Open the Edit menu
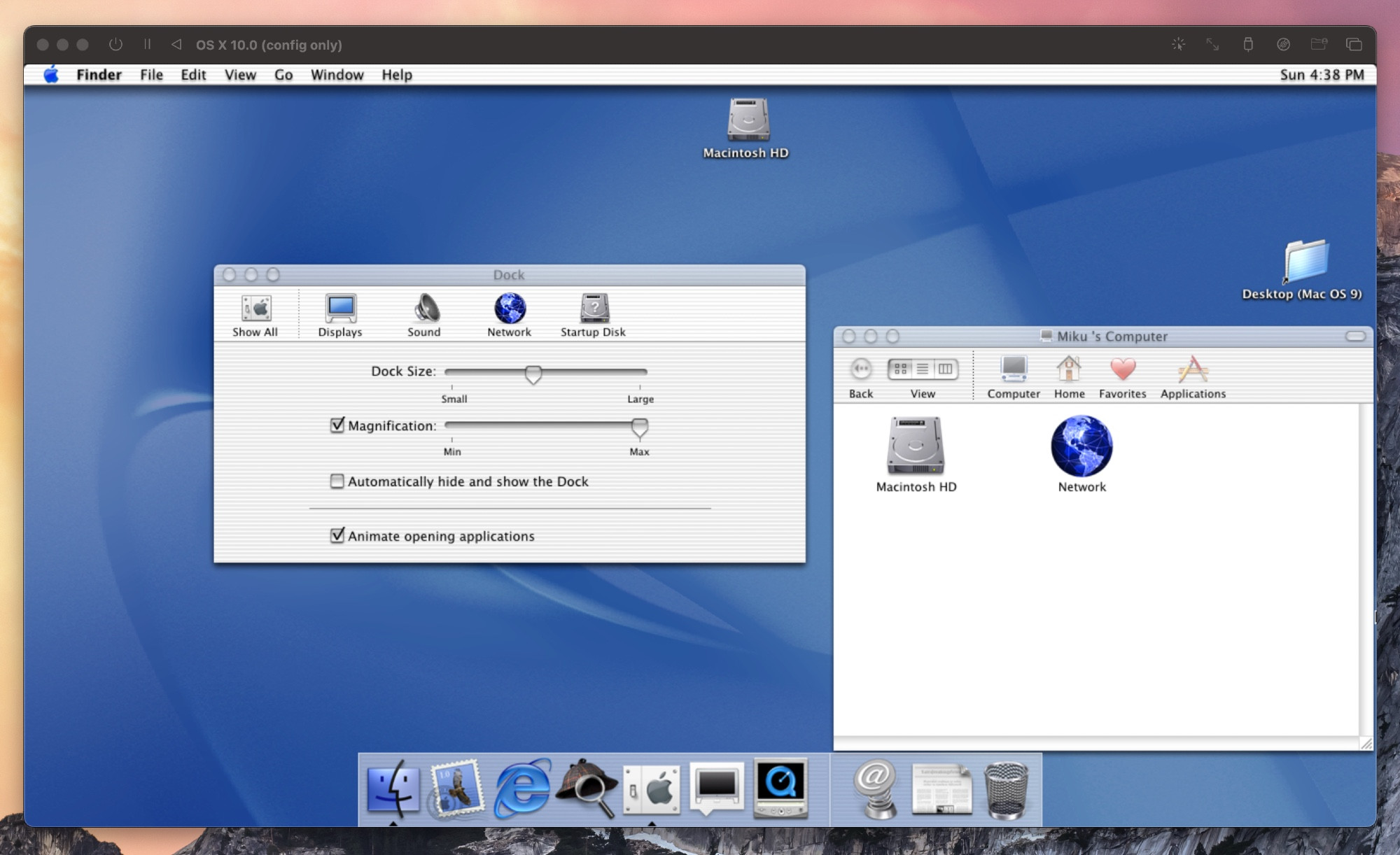 pos(193,75)
